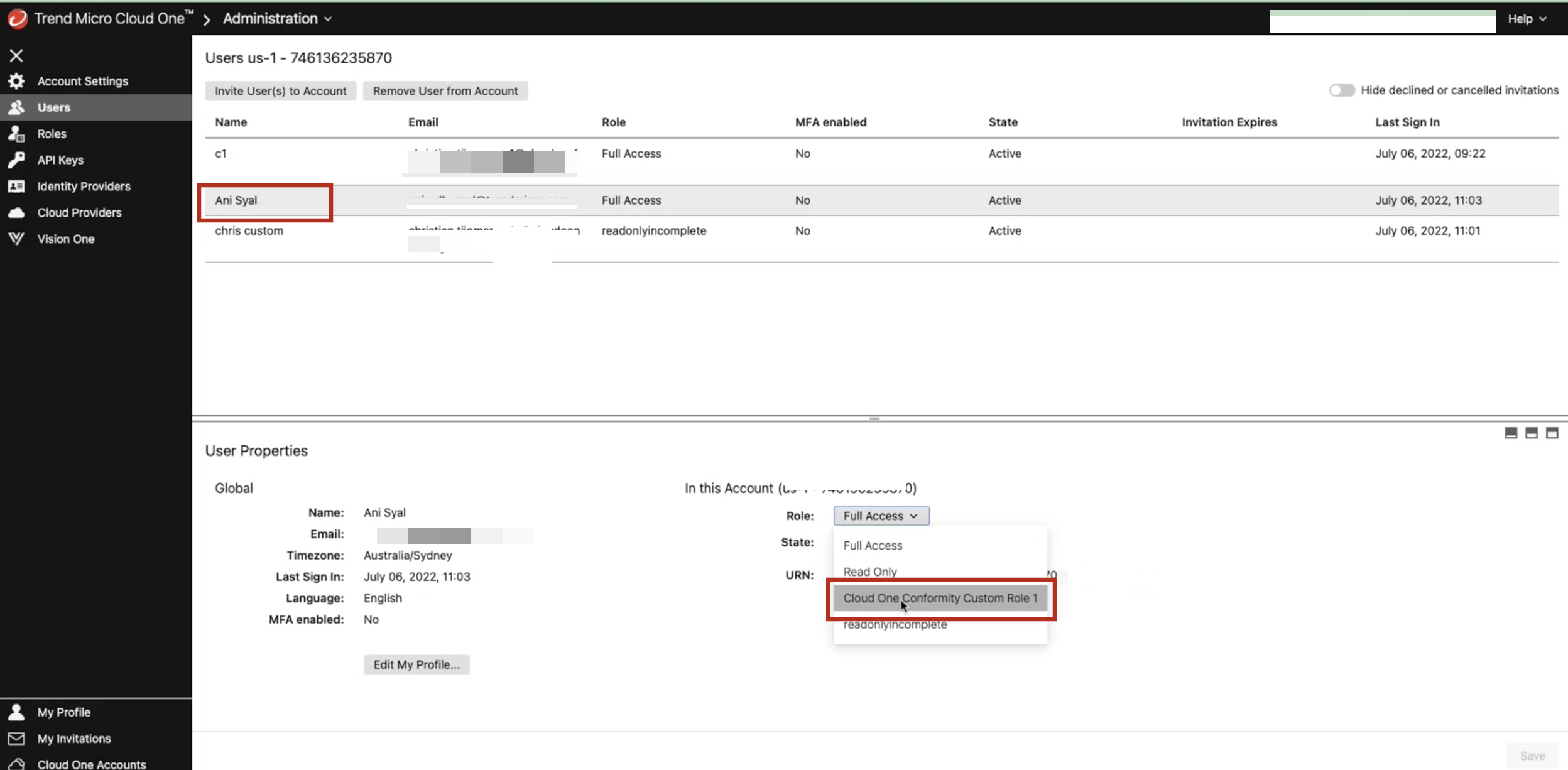The image size is (1568, 770).
Task: Click the Trend Micro logo icon
Action: tap(18, 18)
